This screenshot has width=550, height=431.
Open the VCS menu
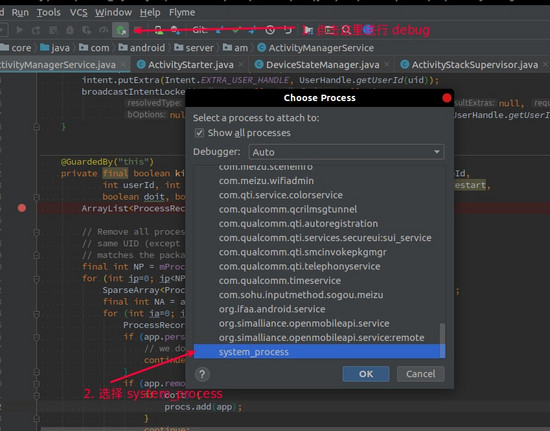point(78,13)
